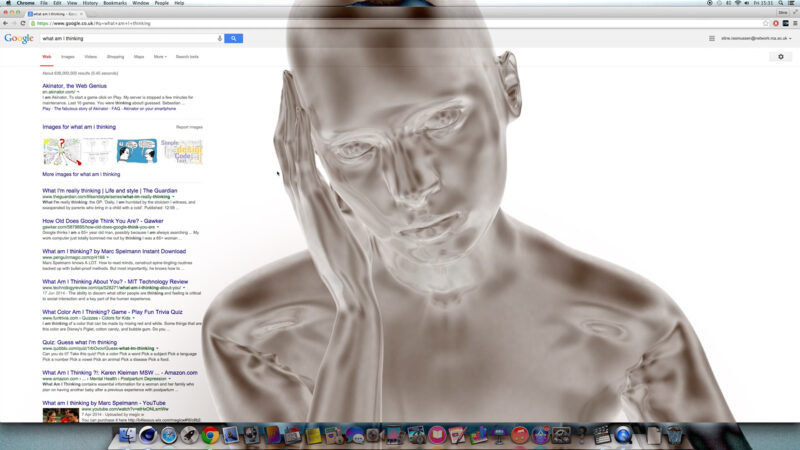This screenshot has height=450, width=800.
Task: Open Spotlight search in menu bar
Action: (781, 3)
